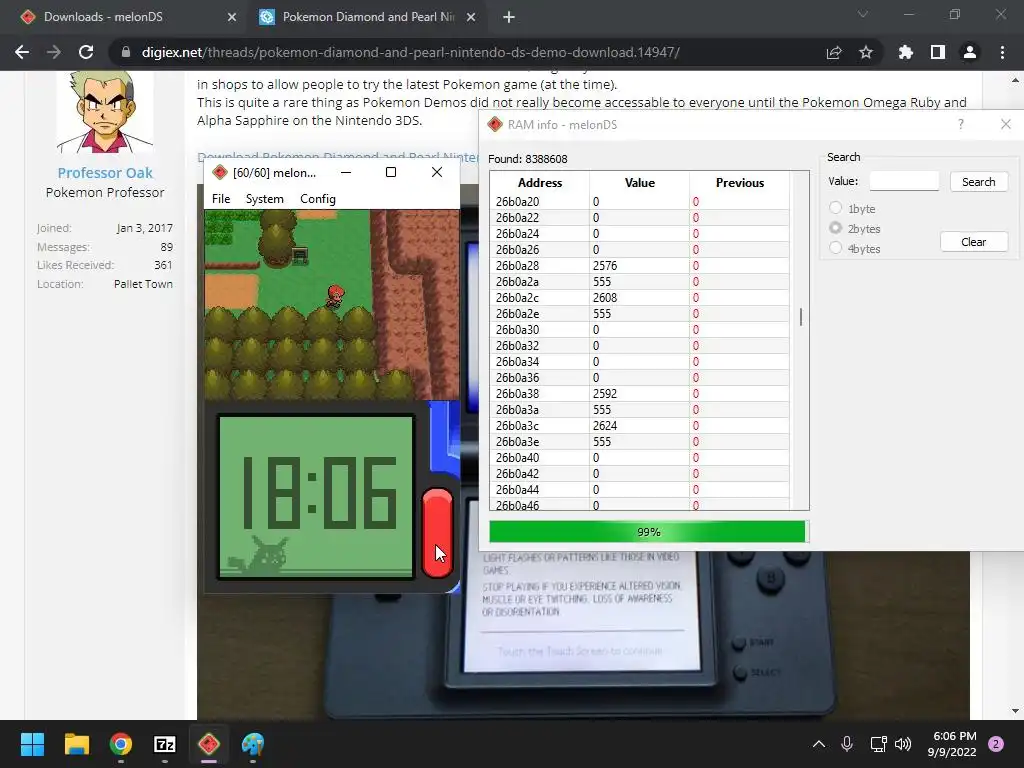1024x768 pixels.
Task: Click the RAM search 99% progress bar
Action: click(648, 532)
